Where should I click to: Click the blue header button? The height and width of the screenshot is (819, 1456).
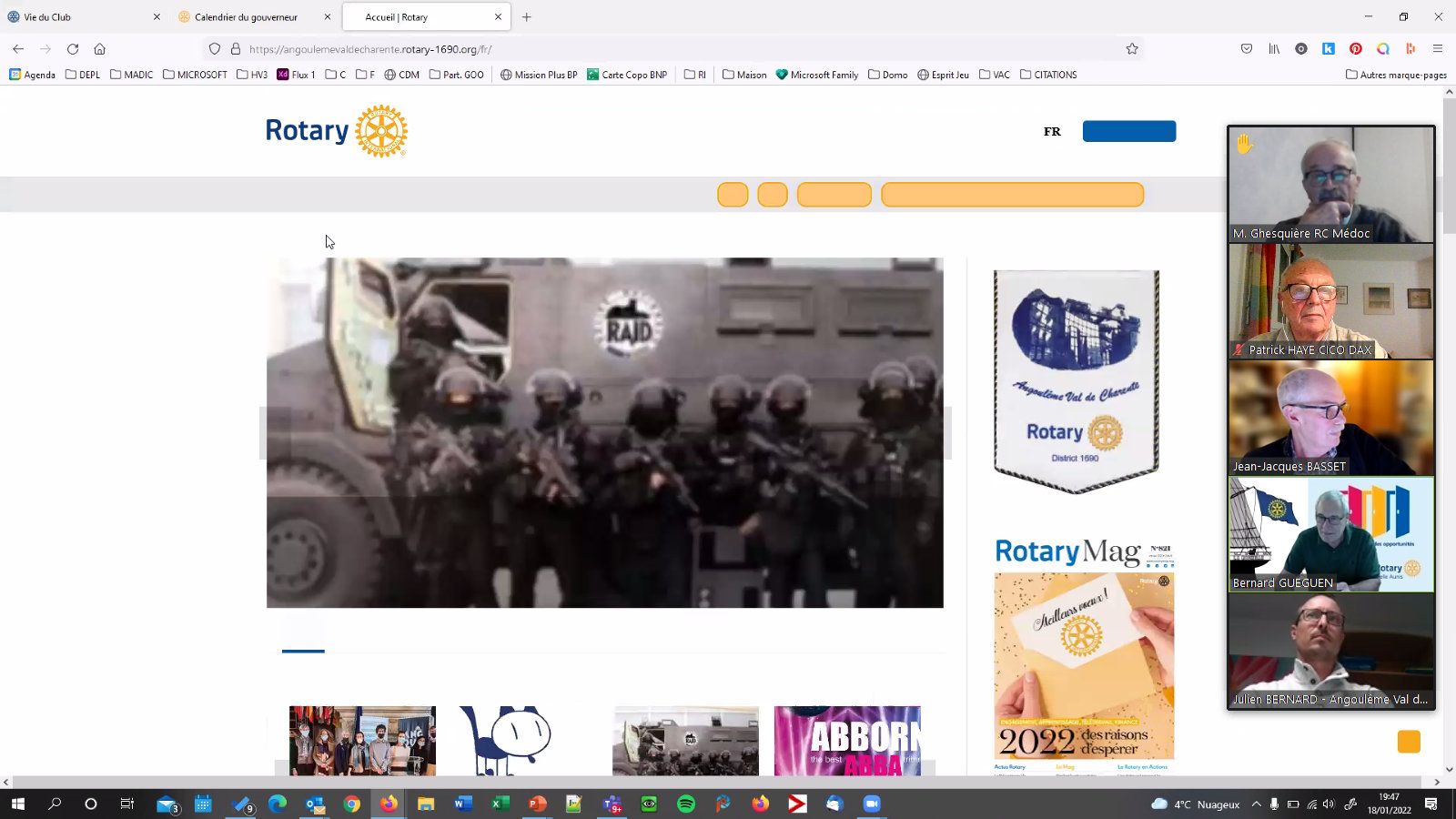(1129, 131)
